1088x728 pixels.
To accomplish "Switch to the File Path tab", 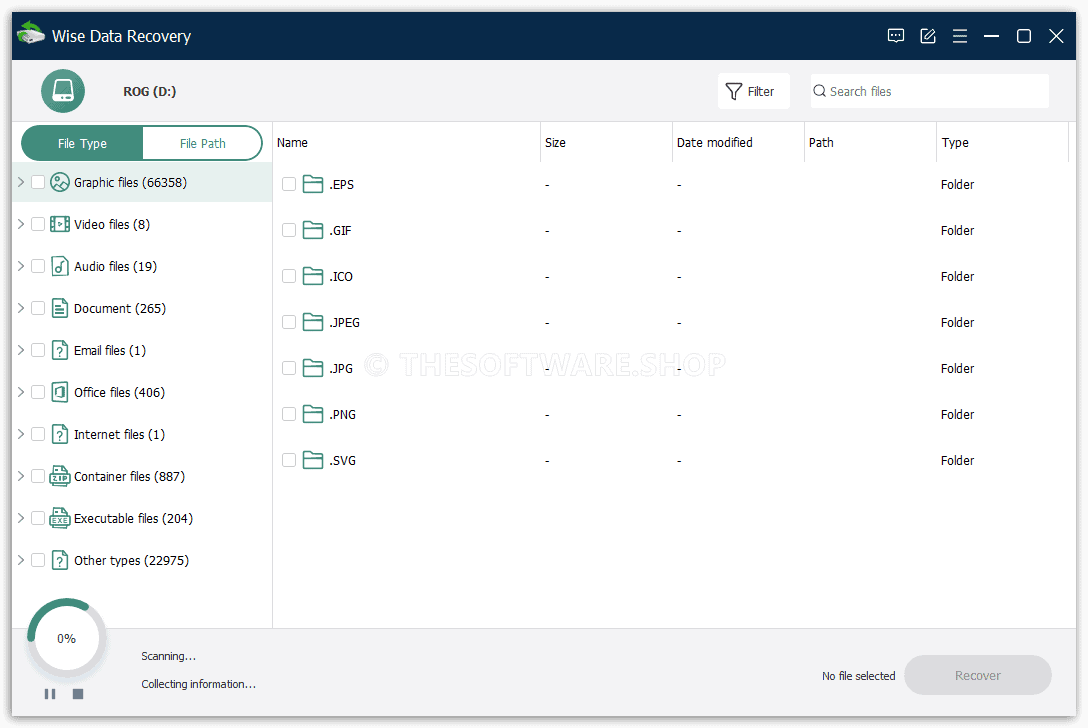I will [x=202, y=144].
